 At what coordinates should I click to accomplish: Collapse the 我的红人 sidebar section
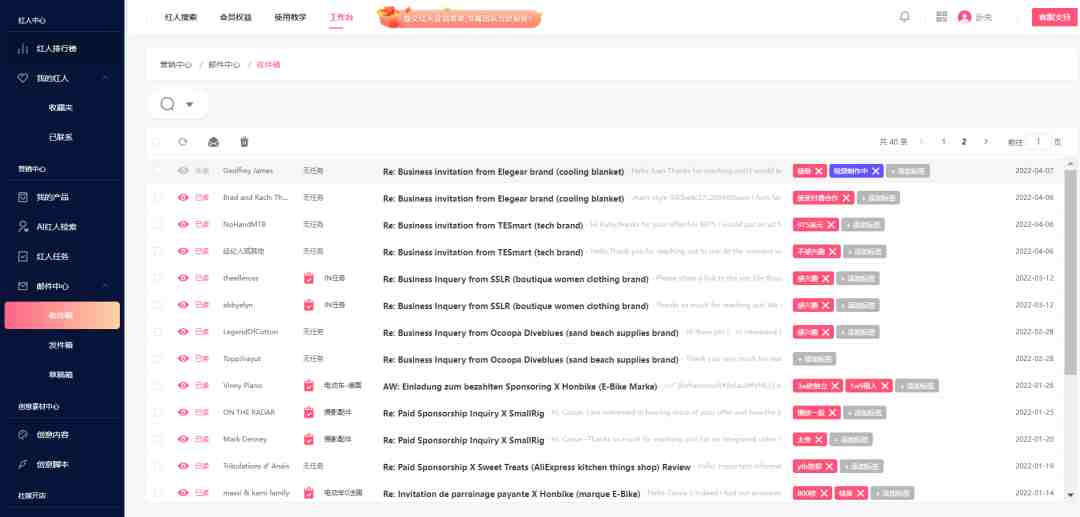pos(105,78)
